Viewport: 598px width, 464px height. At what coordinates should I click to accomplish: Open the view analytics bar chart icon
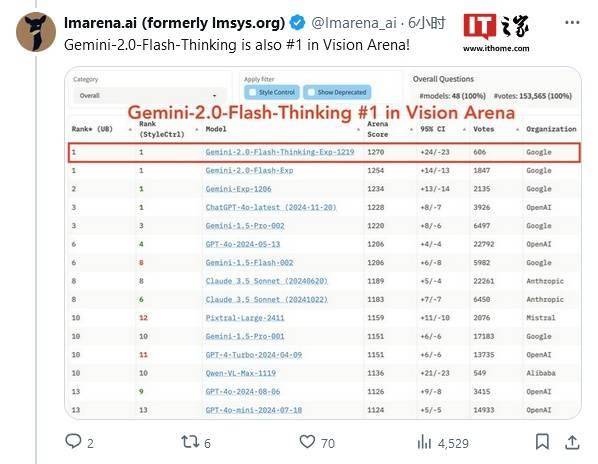click(424, 442)
